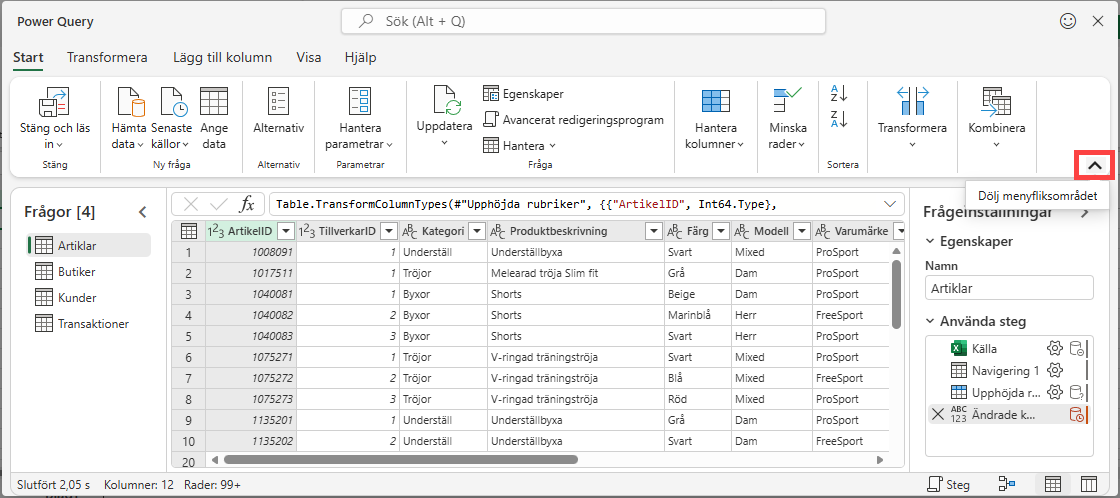1120x498 pixels.
Task: Collapse the Använda steg section
Action: pyautogui.click(x=929, y=322)
